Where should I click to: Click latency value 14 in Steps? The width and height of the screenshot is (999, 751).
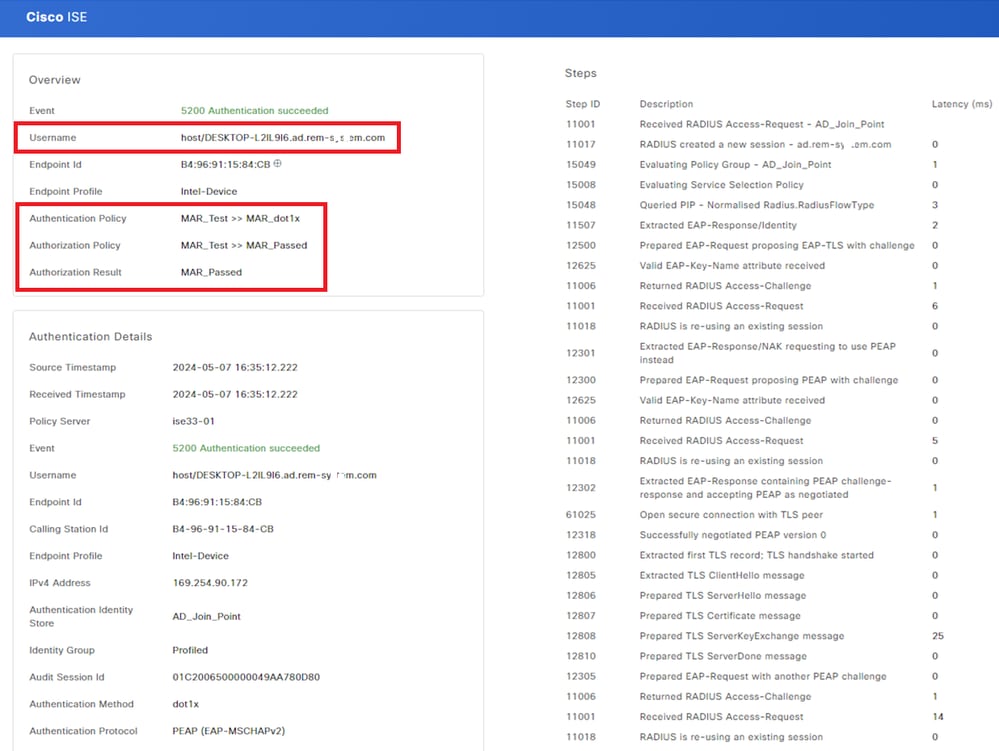[938, 717]
